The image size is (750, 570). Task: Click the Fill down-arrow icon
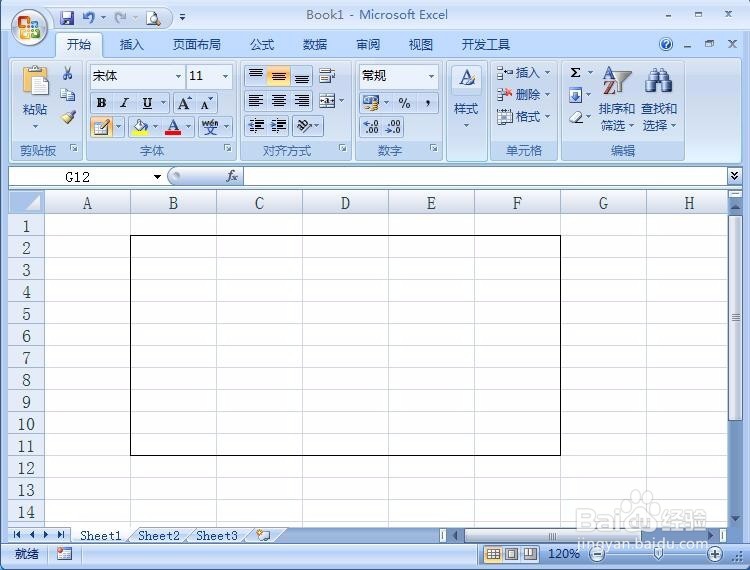coord(575,95)
